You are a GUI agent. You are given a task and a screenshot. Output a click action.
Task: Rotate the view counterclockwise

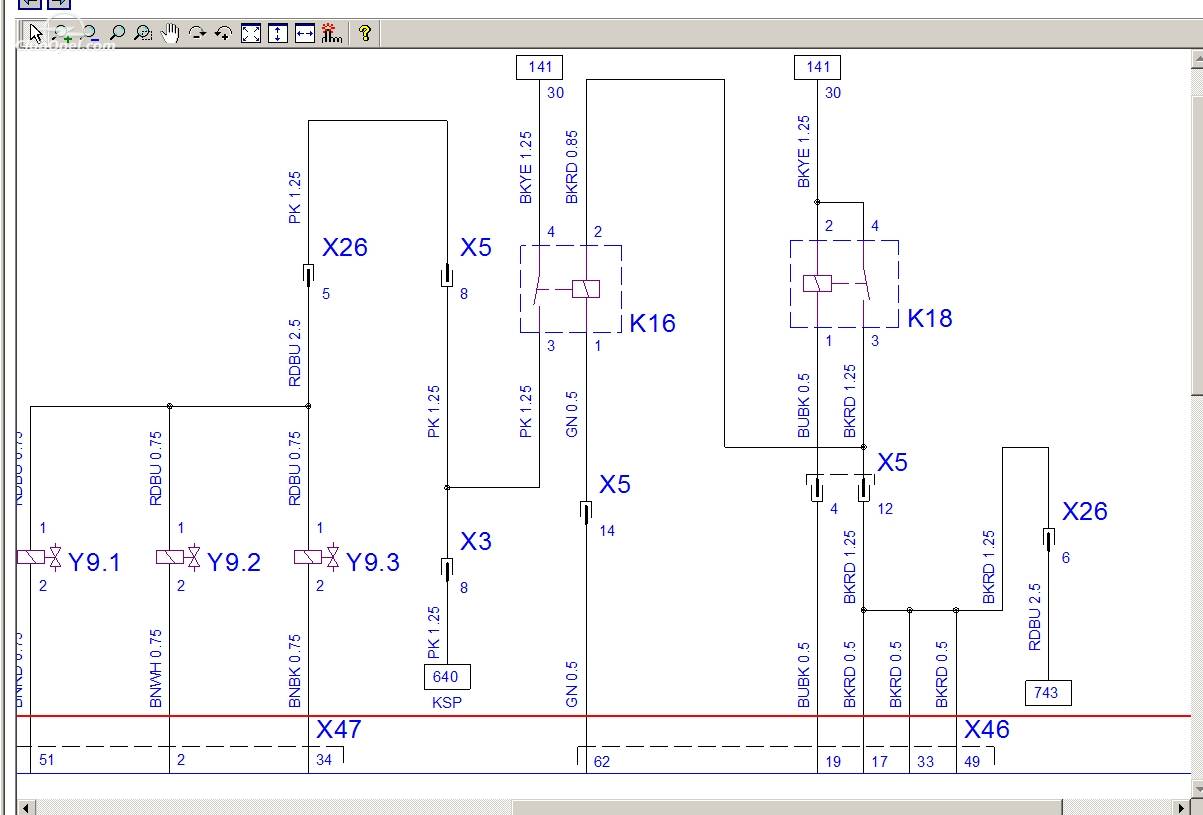pos(224,33)
